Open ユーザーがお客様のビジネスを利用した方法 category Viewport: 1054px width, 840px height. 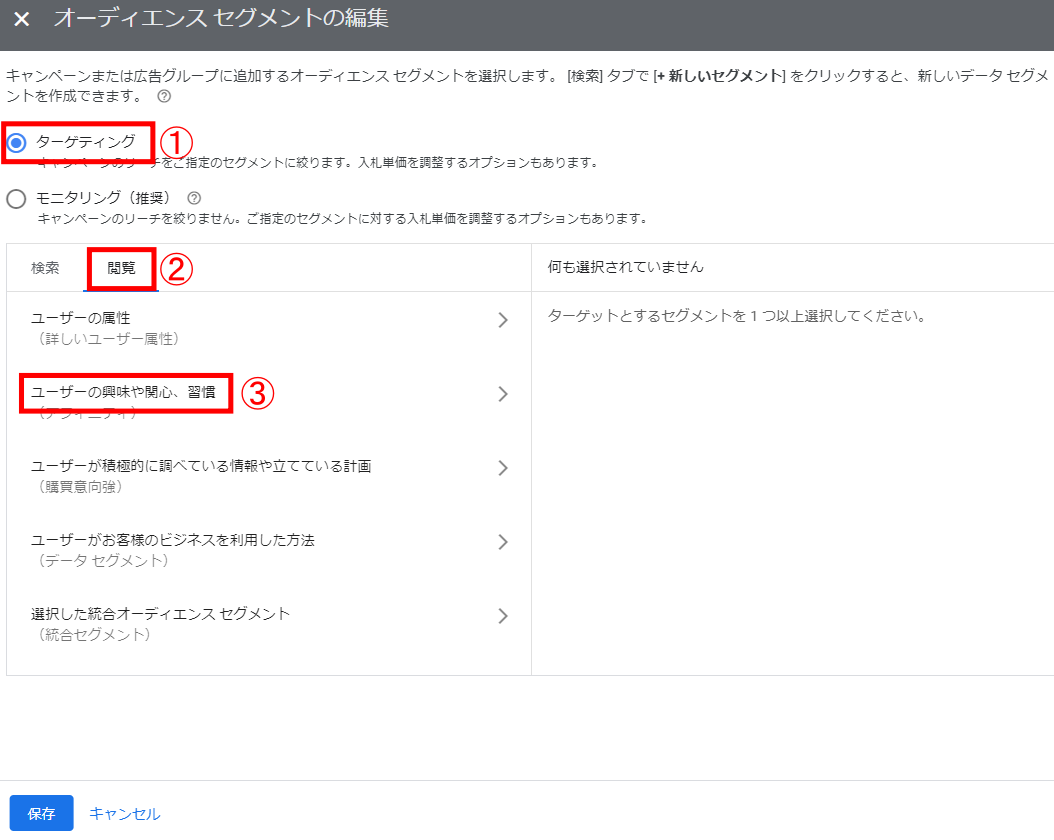(x=173, y=540)
